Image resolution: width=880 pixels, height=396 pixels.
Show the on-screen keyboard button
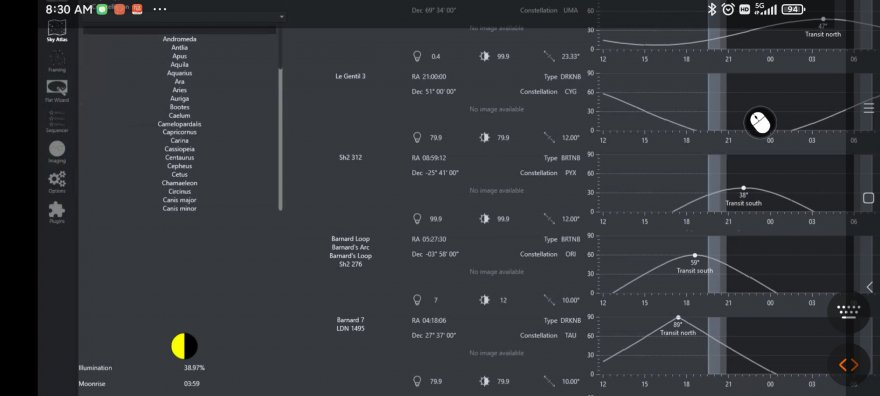pyautogui.click(x=849, y=309)
